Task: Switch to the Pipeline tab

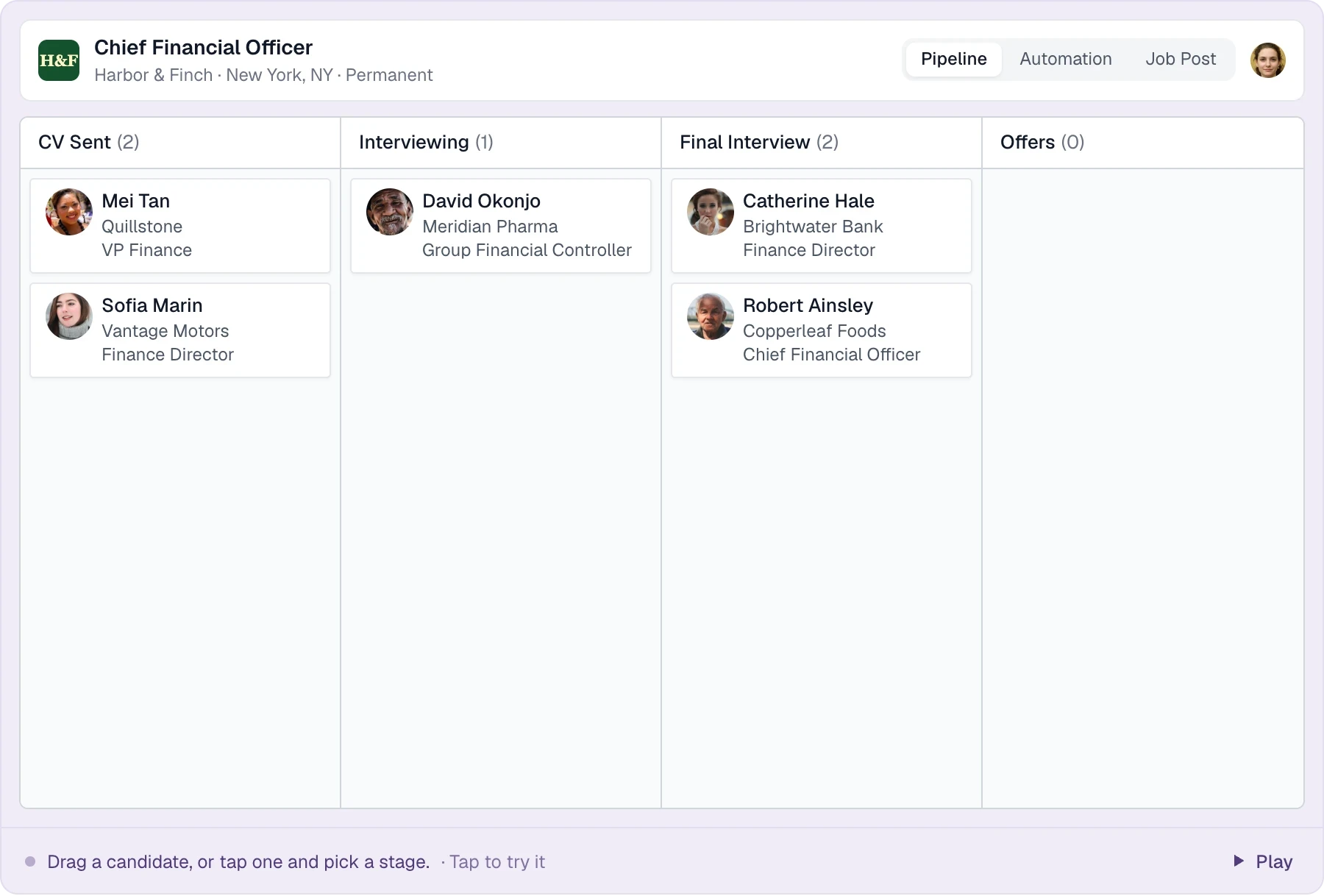Action: coord(954,59)
